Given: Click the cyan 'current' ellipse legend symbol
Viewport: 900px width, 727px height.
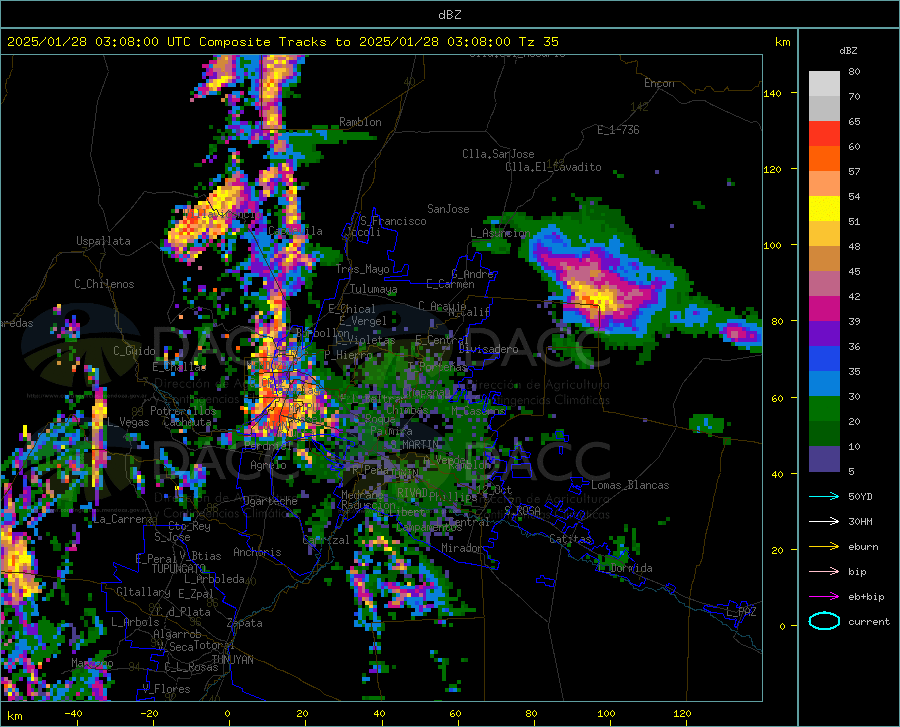Looking at the screenshot, I should [824, 621].
